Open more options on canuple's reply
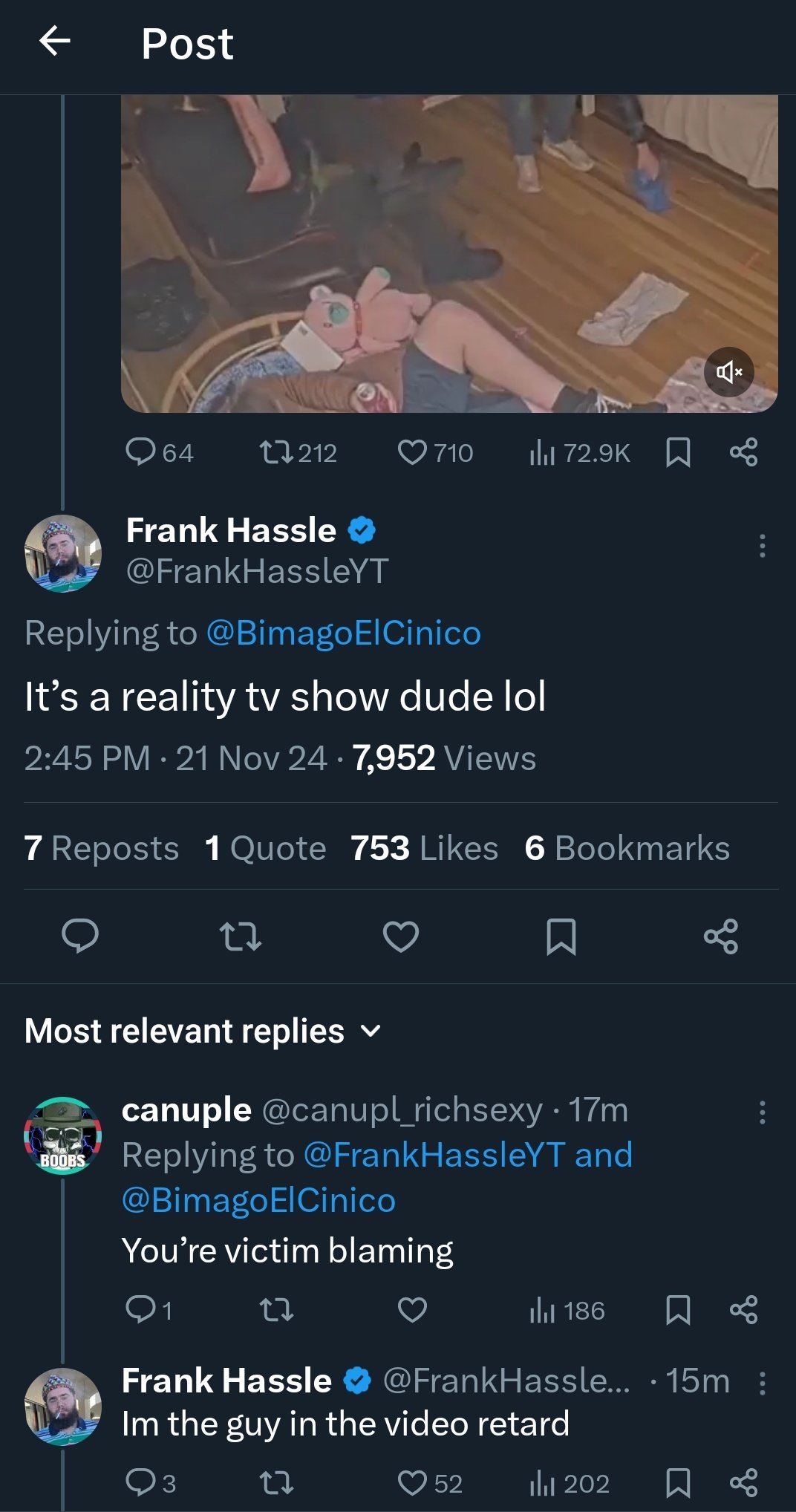The width and height of the screenshot is (796, 1512). (762, 1112)
